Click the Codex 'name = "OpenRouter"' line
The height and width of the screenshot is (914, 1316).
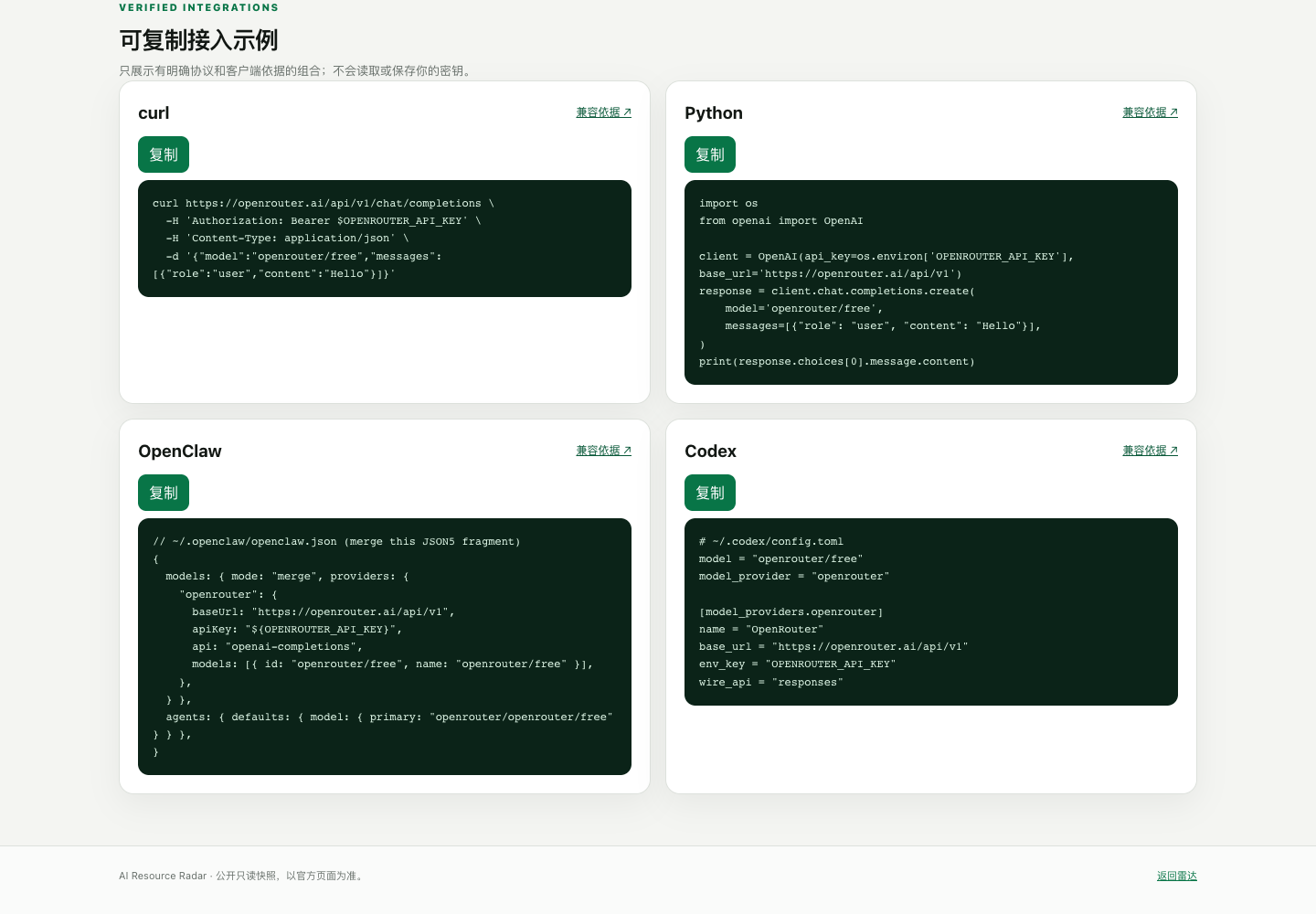click(x=761, y=630)
